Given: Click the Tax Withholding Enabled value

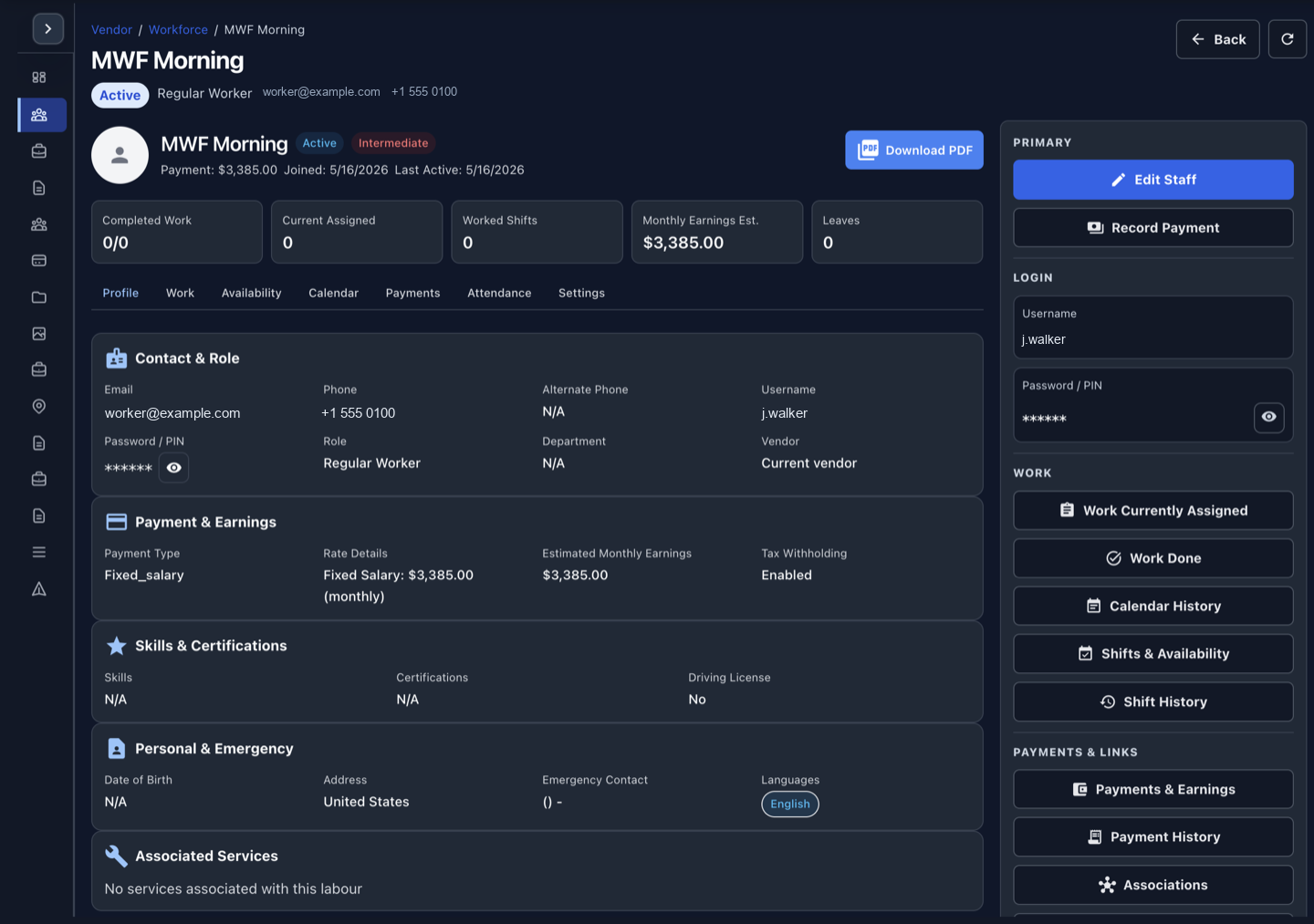Looking at the screenshot, I should point(787,576).
